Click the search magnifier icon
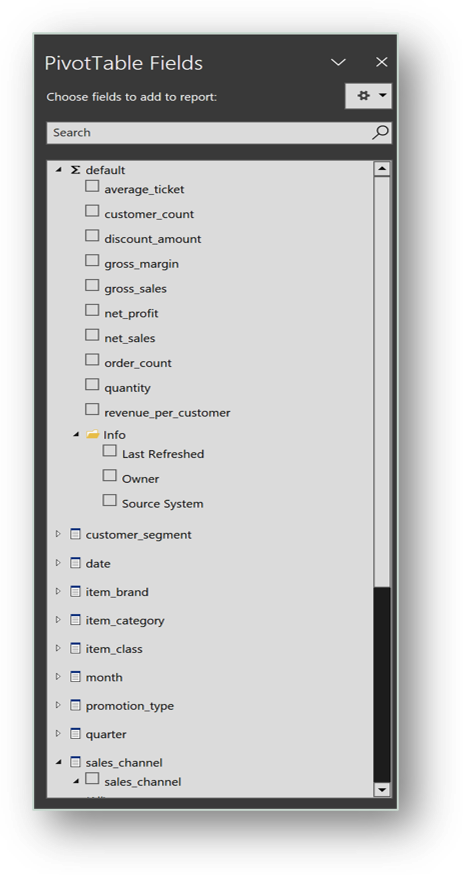Viewport: 463px width, 875px height. point(380,132)
